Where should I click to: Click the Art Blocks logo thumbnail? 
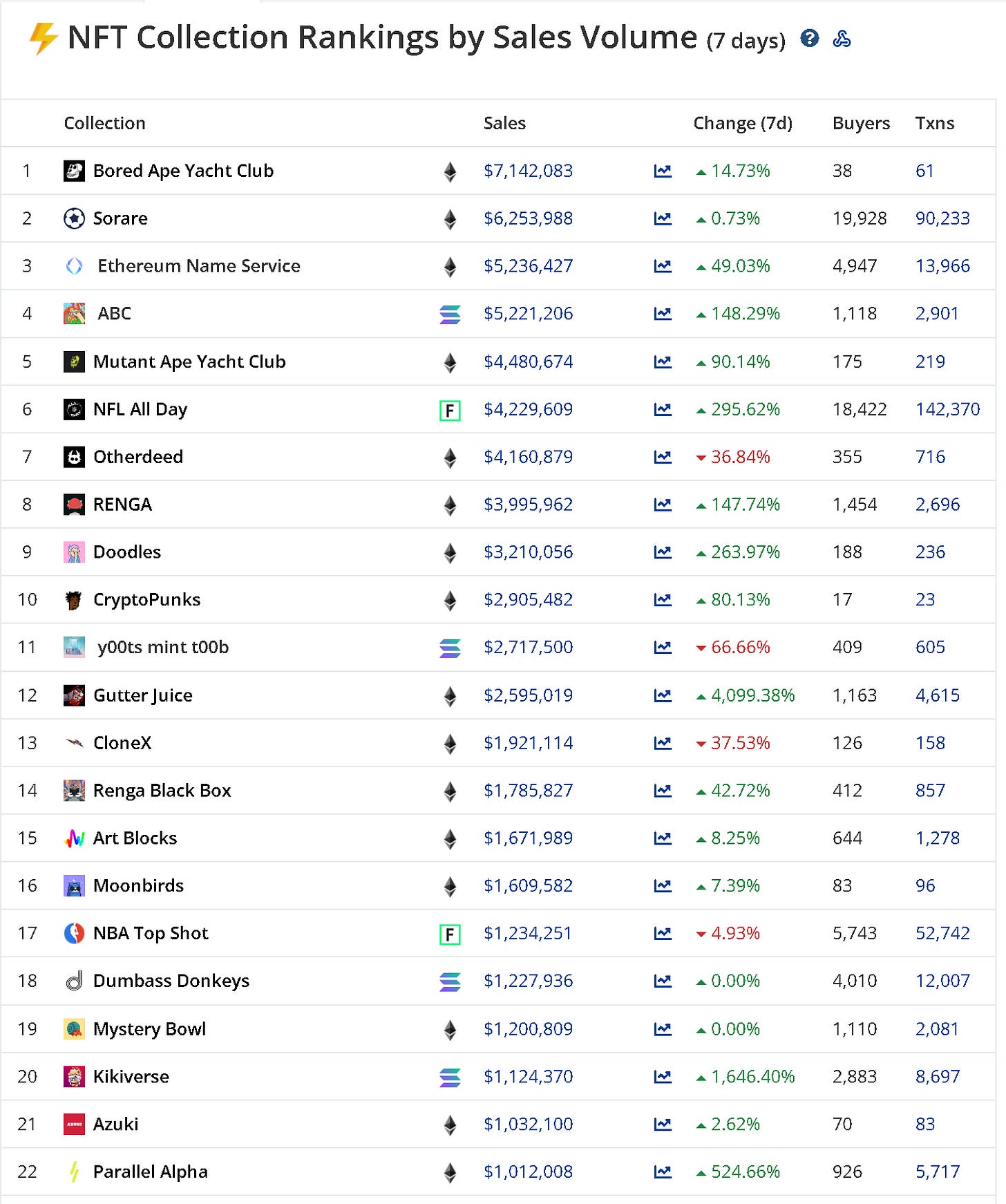pos(74,838)
